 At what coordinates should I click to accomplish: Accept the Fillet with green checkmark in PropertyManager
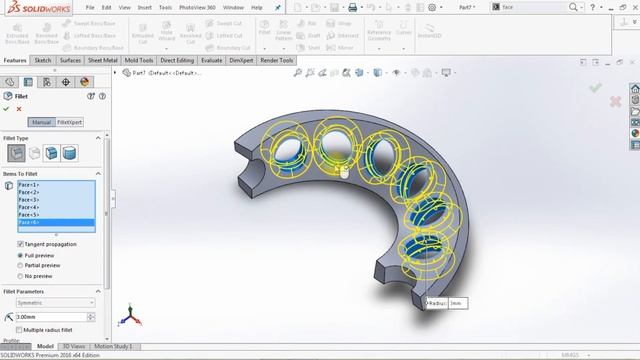click(6, 109)
